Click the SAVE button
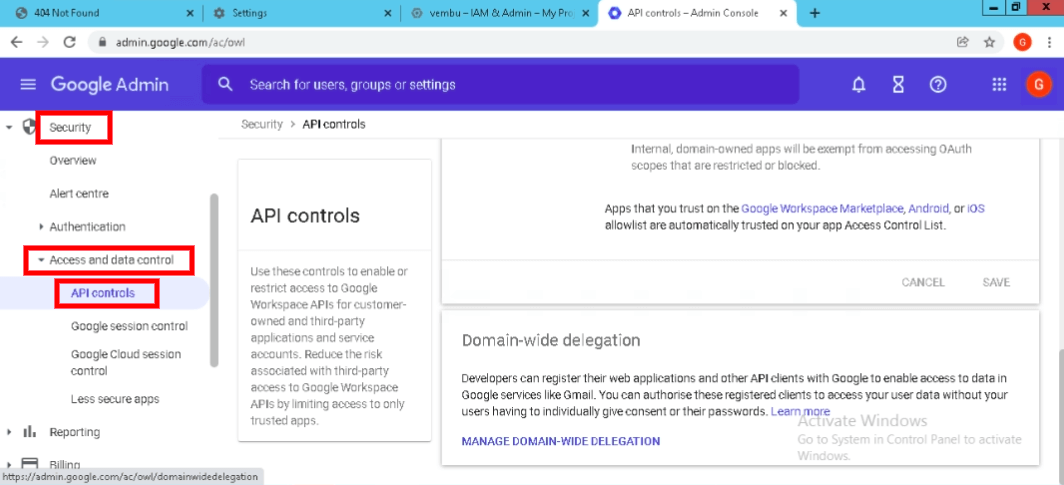This screenshot has height=485, width=1064. (x=996, y=282)
